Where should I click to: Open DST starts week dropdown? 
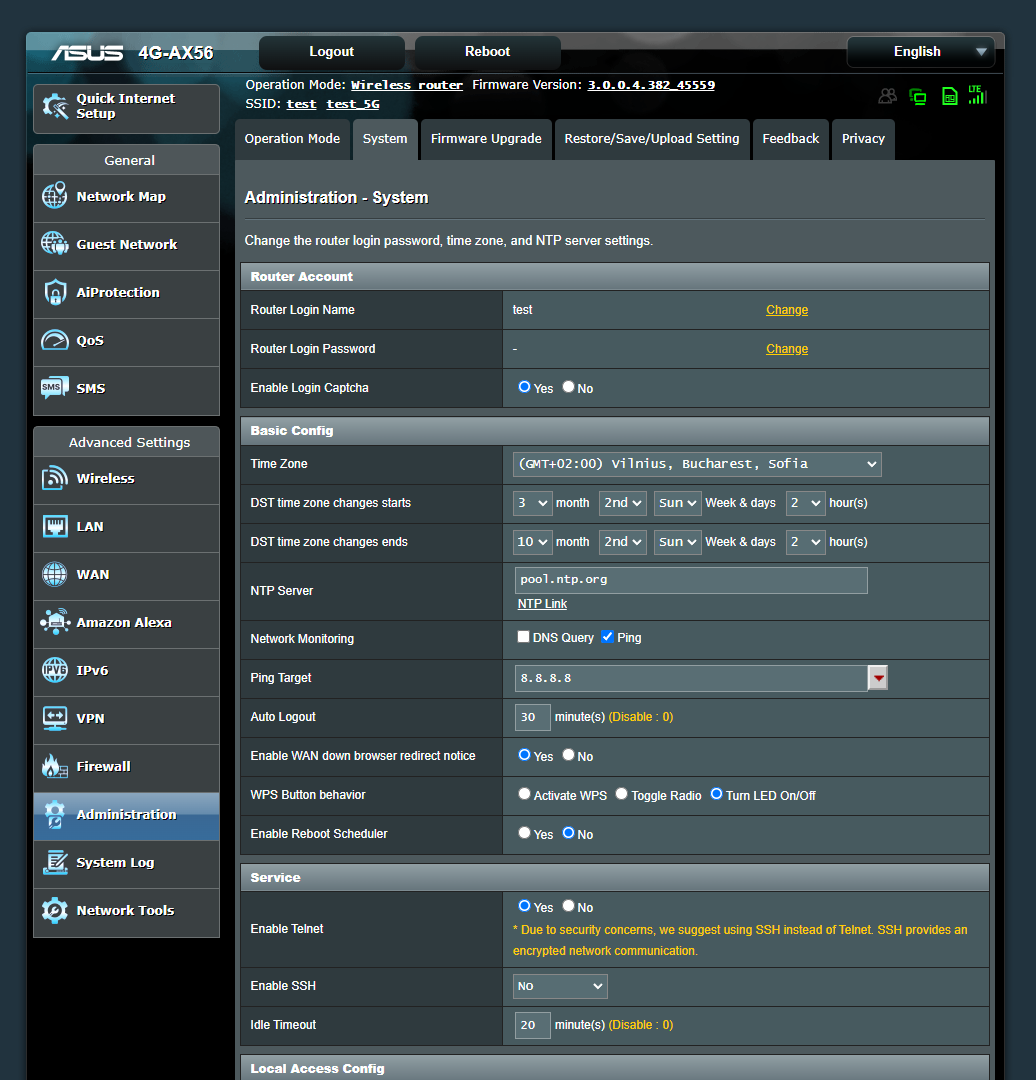pyautogui.click(x=623, y=503)
